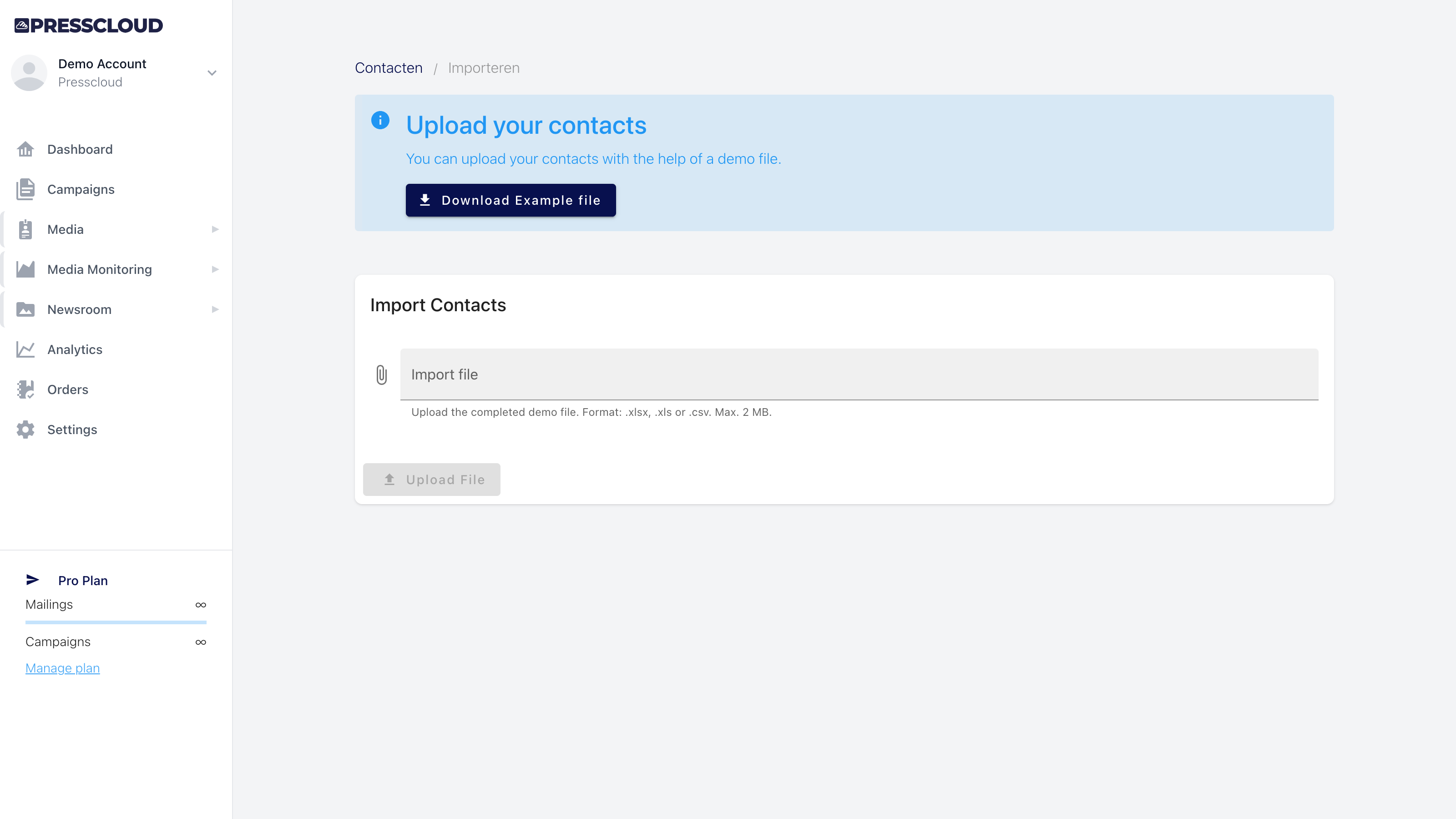Open the Orders menu item
Viewport: 1456px width, 819px height.
[68, 390]
